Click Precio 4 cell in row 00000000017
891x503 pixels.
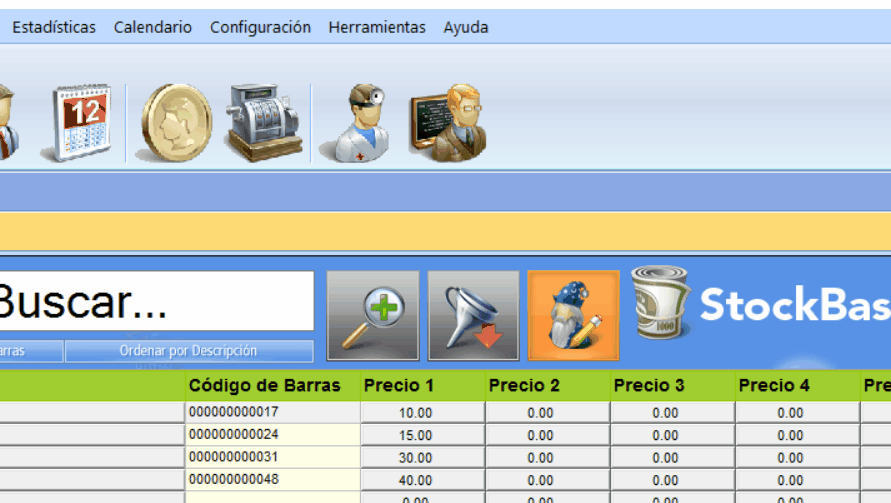(x=798, y=413)
